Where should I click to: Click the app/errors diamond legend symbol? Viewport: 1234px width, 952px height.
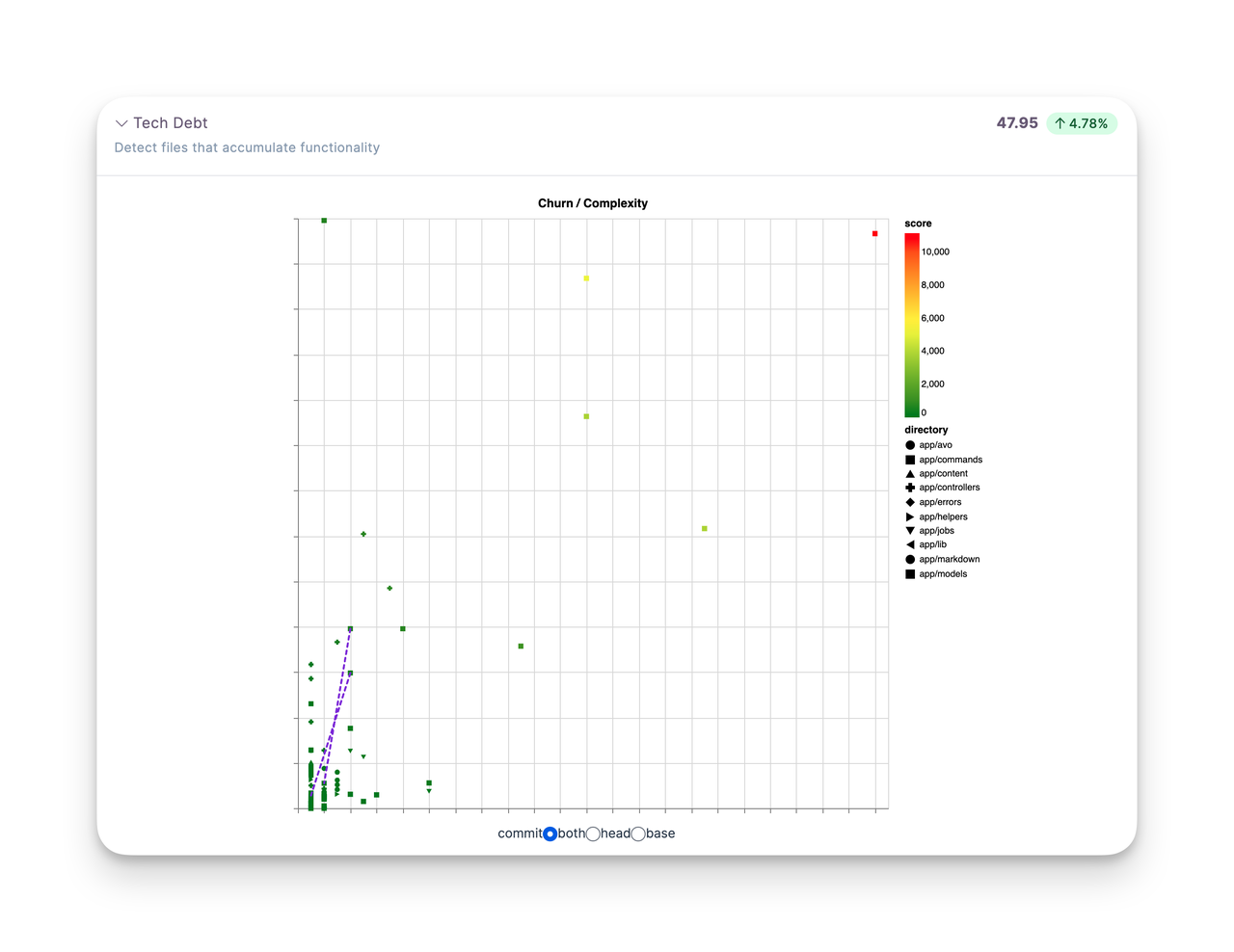coord(910,502)
